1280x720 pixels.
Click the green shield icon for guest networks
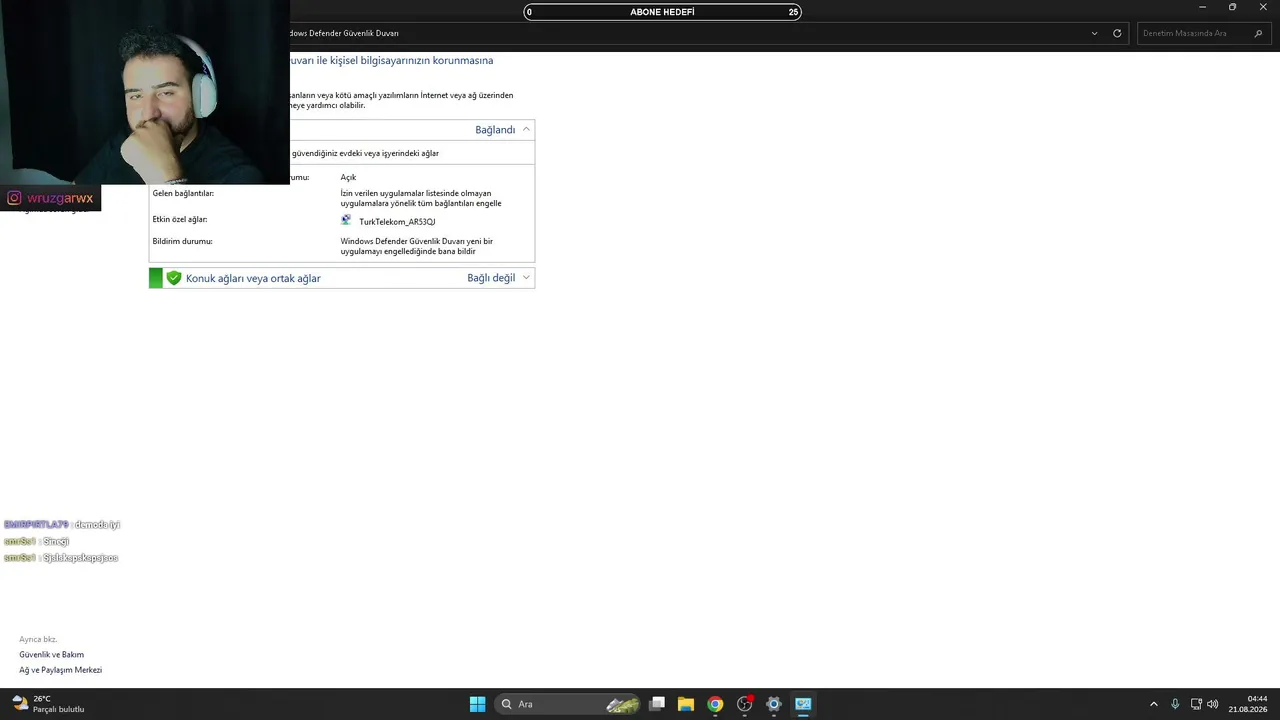click(174, 278)
